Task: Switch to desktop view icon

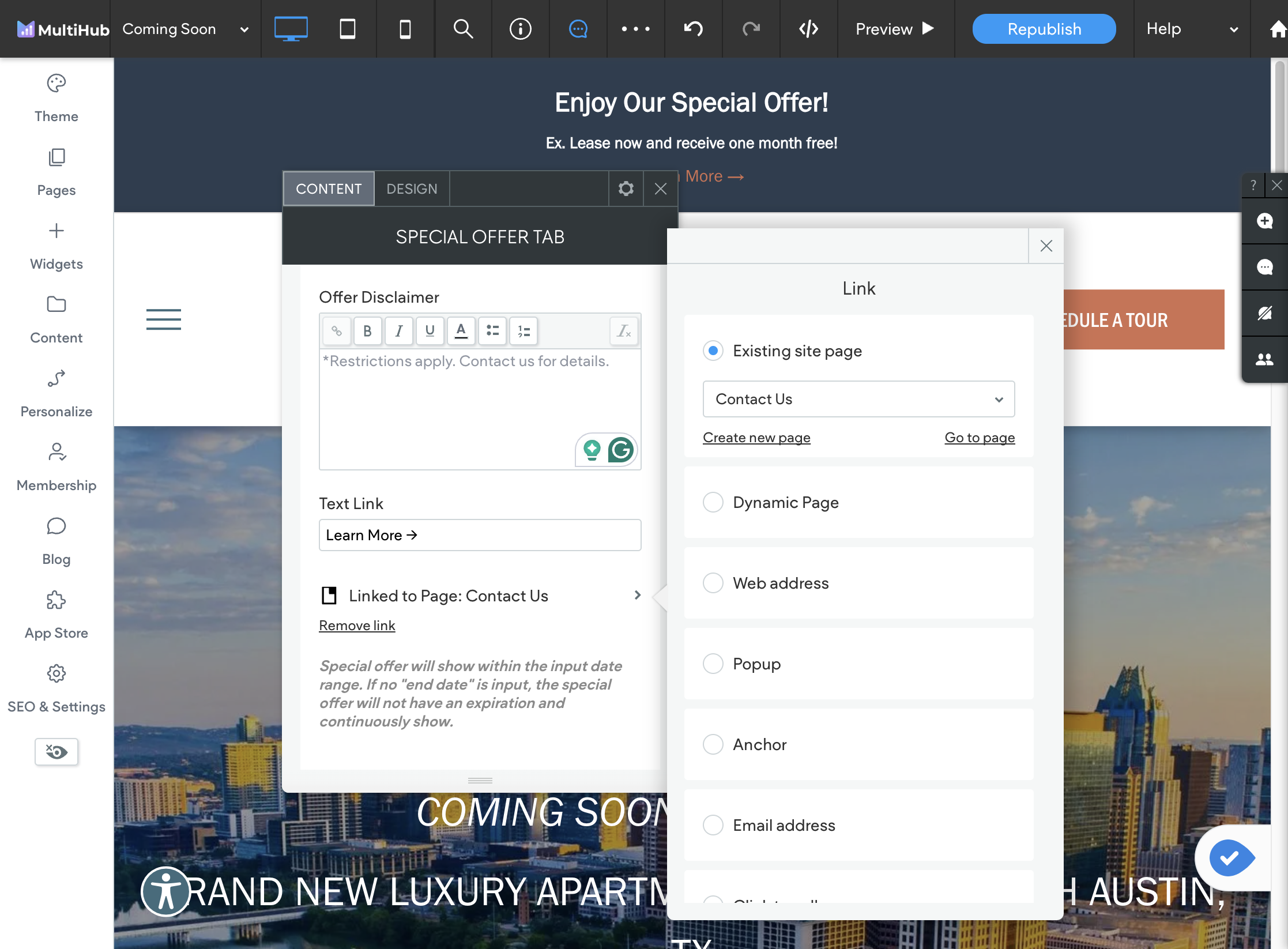Action: [290, 29]
